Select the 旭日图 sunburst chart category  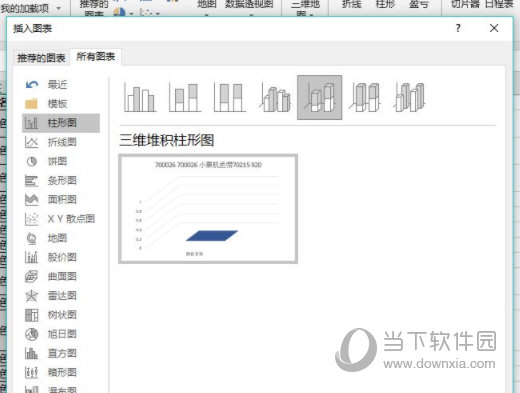[x=61, y=334]
